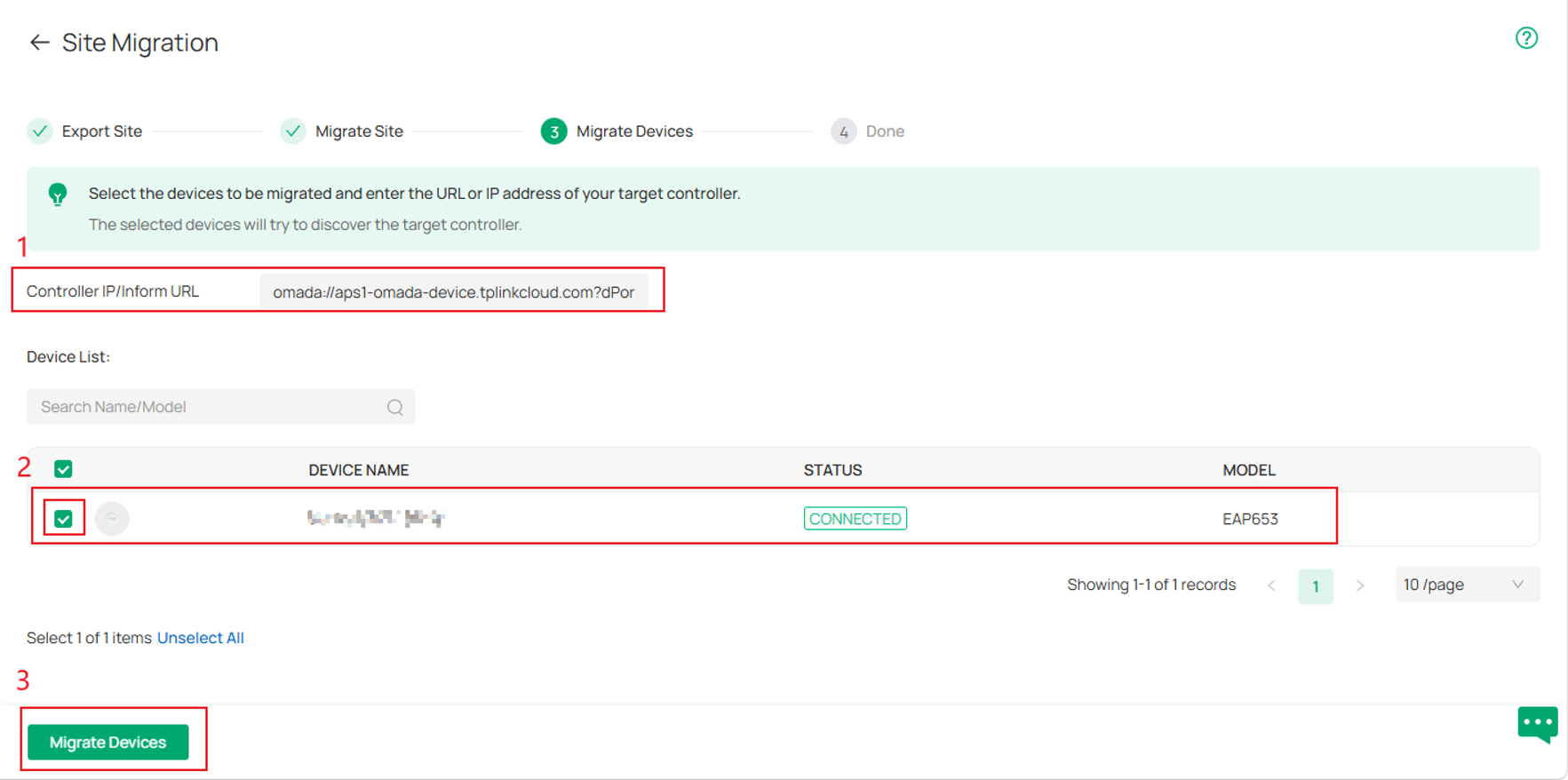Select page 1 in the pagination
1568x780 pixels.
(1316, 586)
